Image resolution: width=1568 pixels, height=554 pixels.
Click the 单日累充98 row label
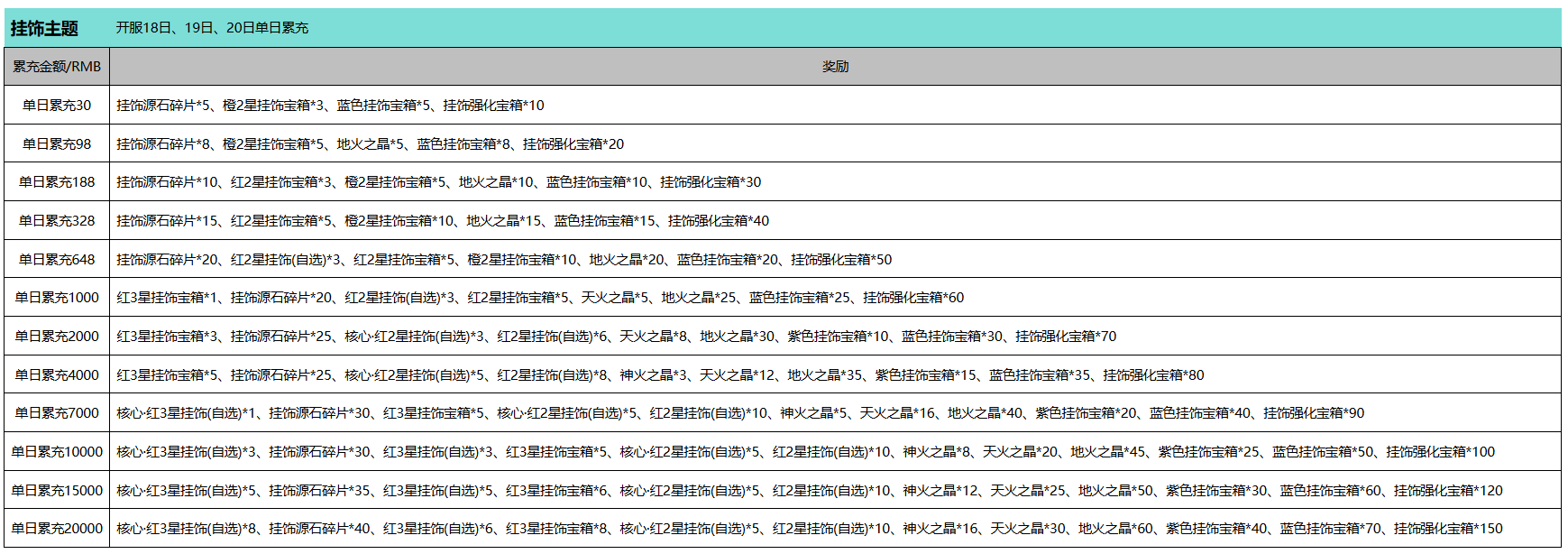57,144
